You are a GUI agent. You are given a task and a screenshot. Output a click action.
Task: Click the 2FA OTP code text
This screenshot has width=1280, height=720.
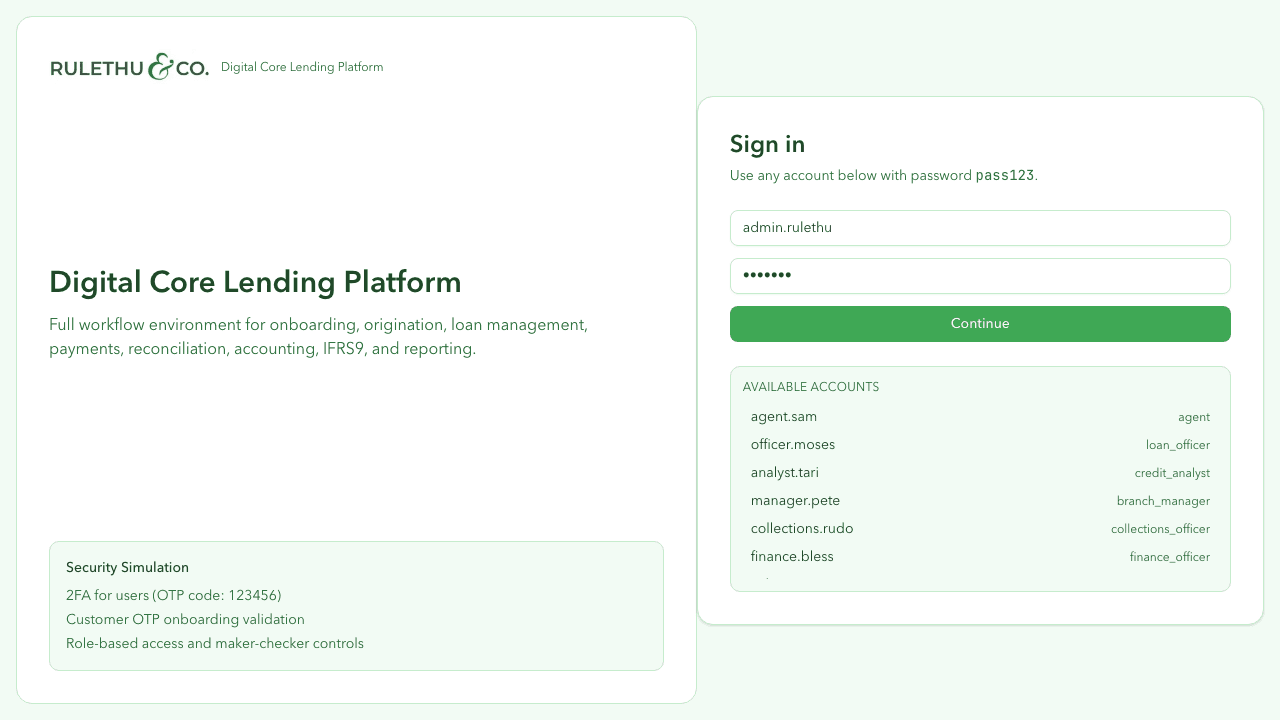(174, 595)
